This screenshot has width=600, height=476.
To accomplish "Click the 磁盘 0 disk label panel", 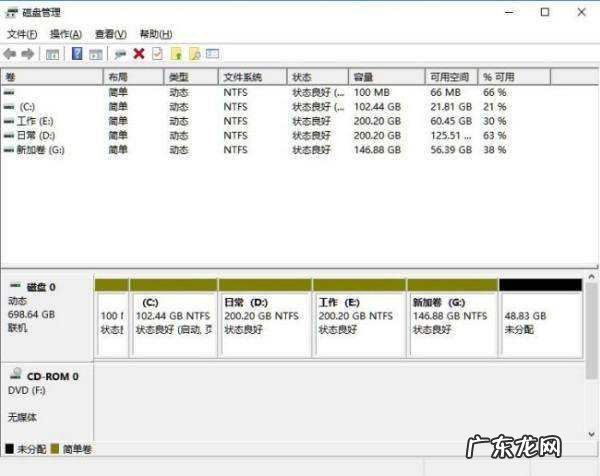I will (47, 316).
